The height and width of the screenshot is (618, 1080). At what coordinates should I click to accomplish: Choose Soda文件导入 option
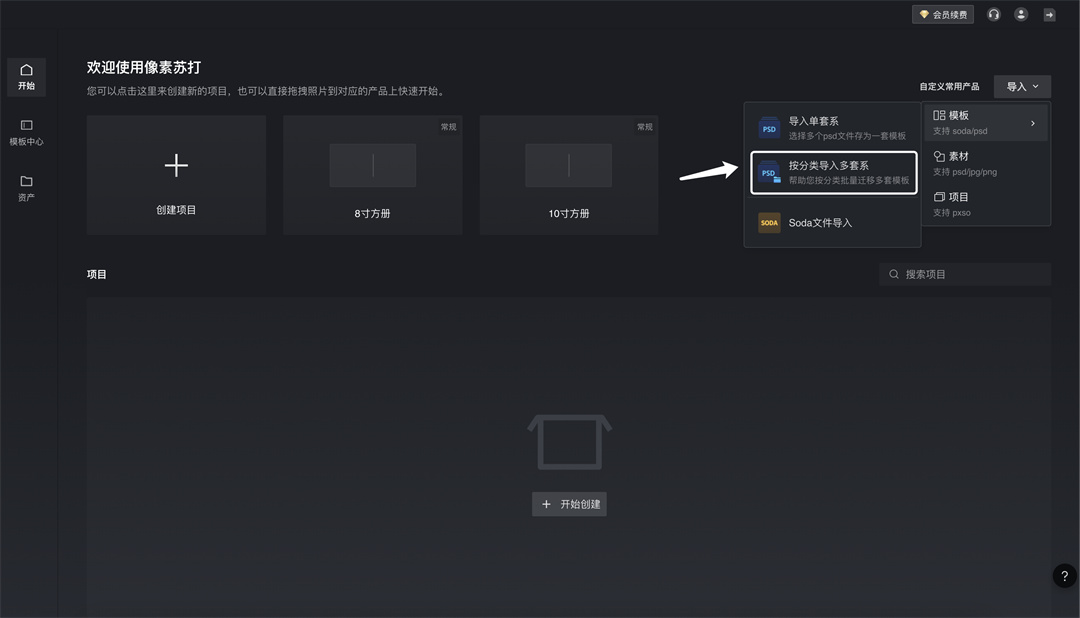coord(833,223)
